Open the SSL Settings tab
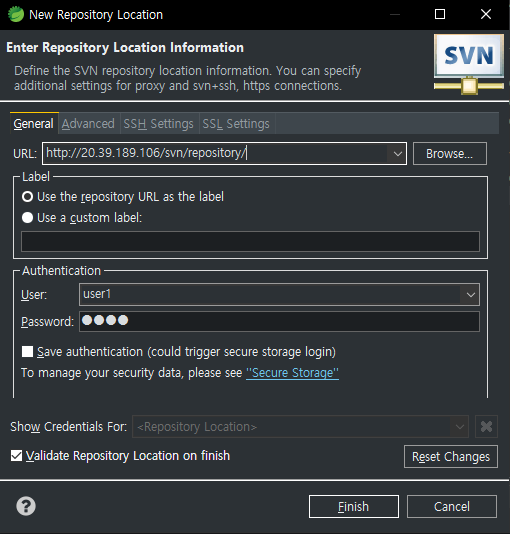The width and height of the screenshot is (510, 534). tap(236, 124)
